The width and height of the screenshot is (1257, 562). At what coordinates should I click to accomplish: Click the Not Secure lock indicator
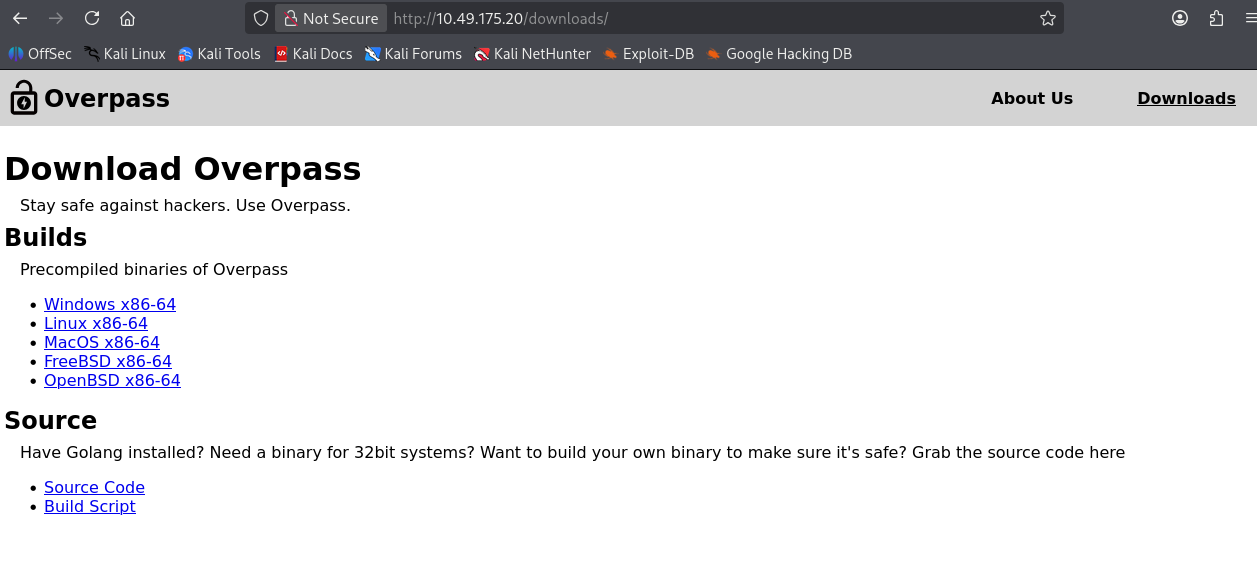[x=332, y=18]
